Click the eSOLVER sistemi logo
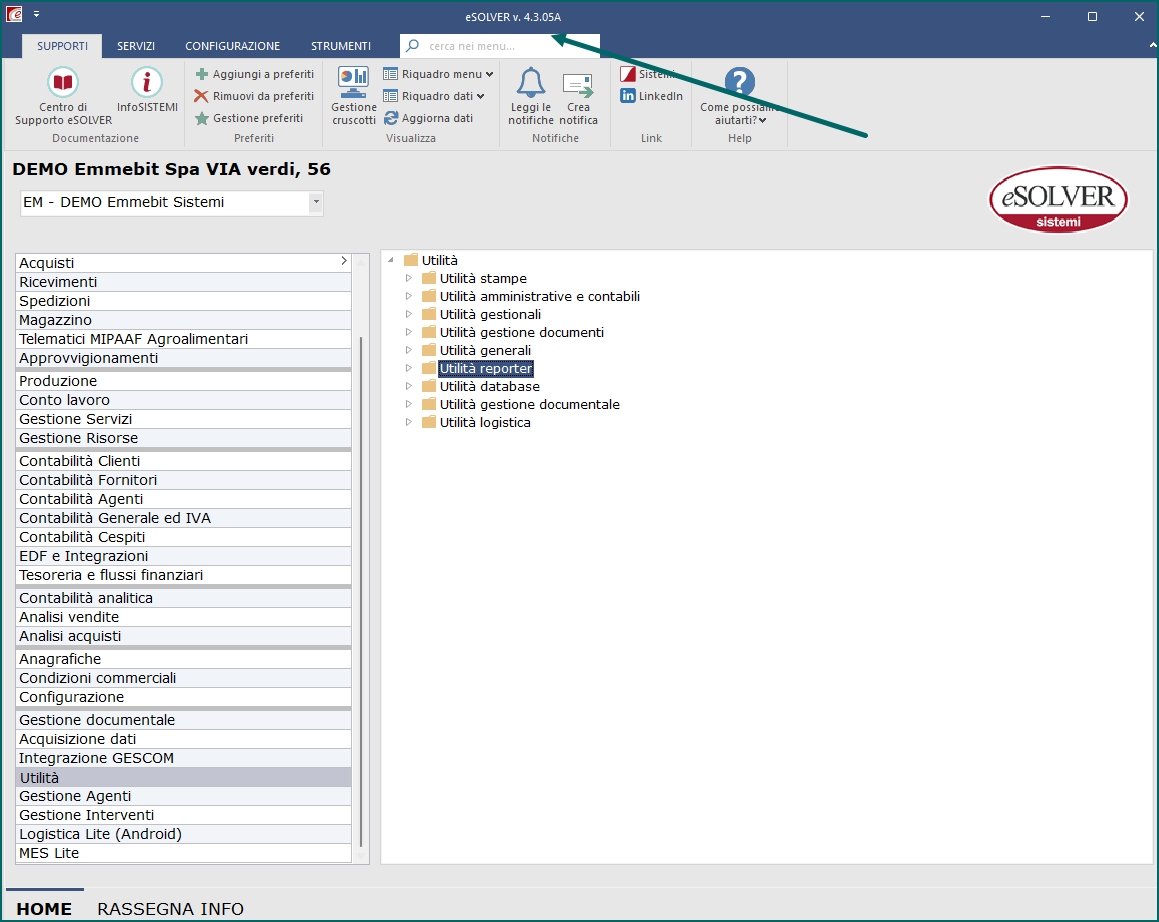Viewport: 1159px width, 922px height. (1058, 200)
